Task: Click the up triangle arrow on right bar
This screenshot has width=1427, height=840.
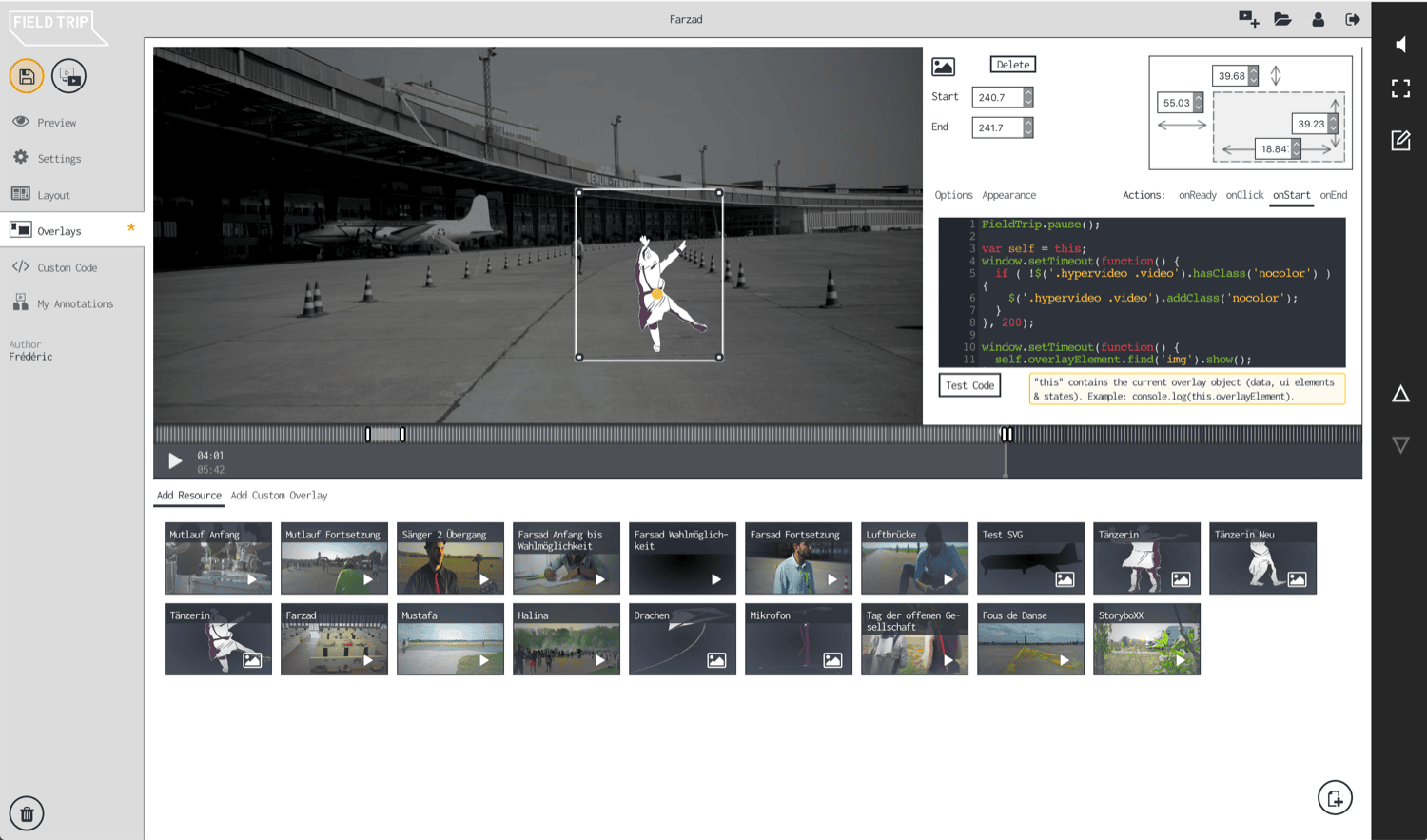Action: coord(1400,394)
